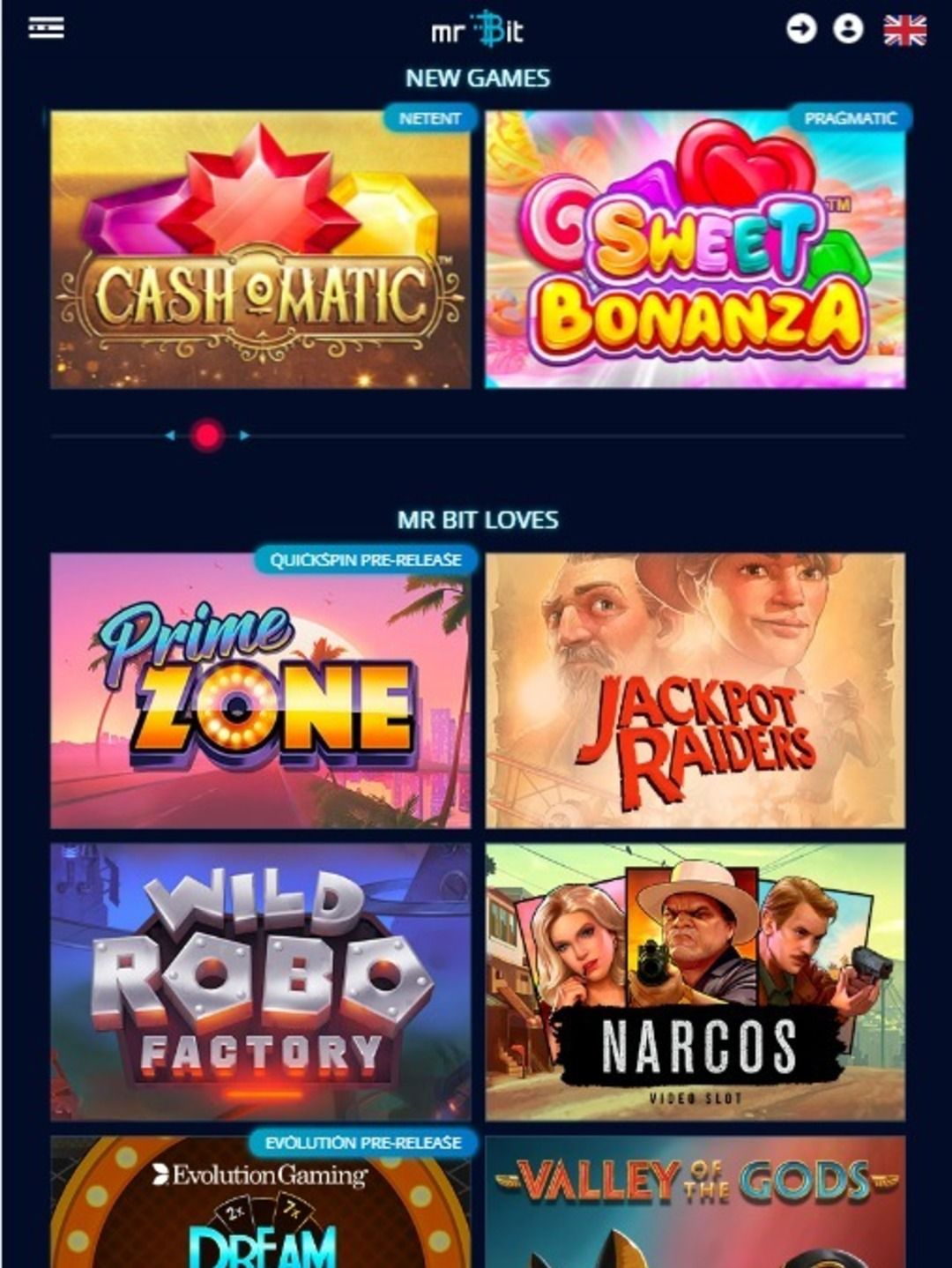Viewport: 952px width, 1268px height.
Task: Slide carousel right with small right arrow
Action: tap(244, 436)
